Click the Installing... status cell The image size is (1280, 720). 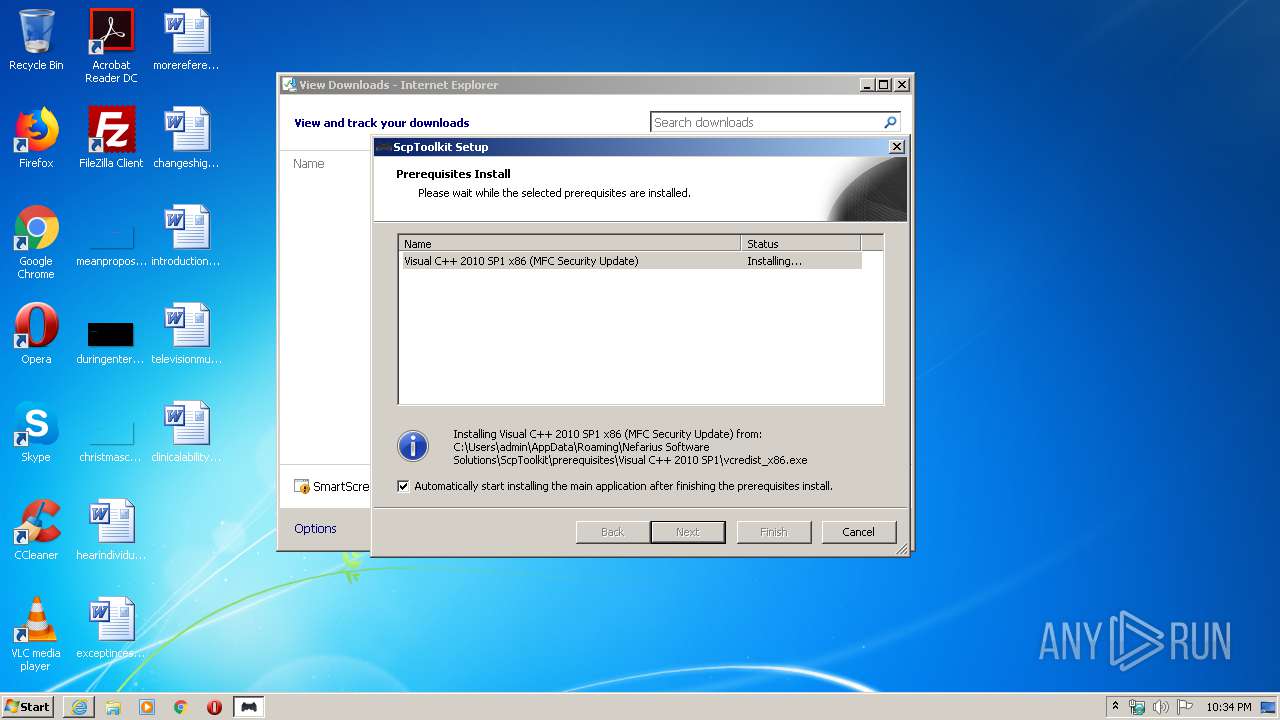pos(774,261)
